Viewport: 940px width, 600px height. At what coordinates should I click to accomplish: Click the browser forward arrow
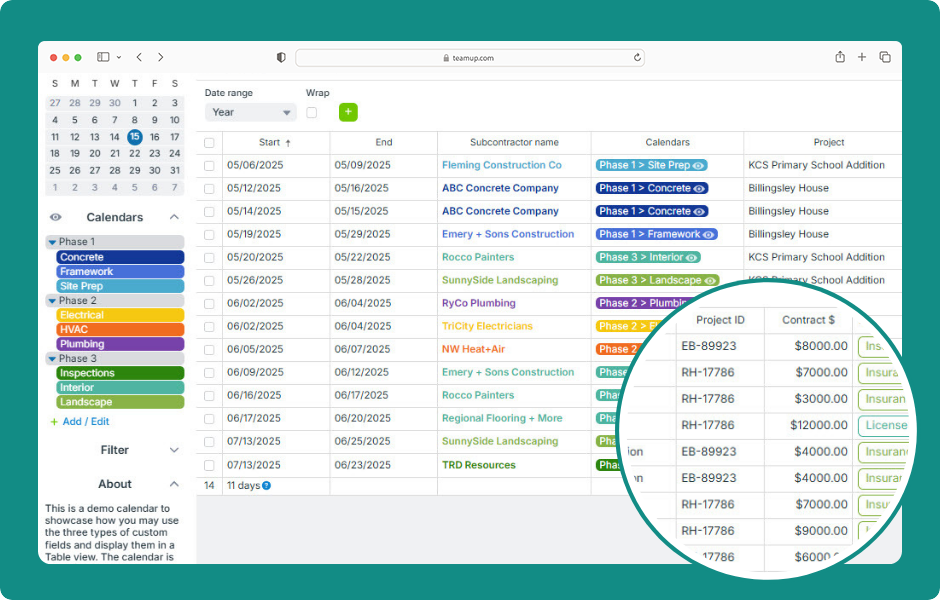[161, 58]
